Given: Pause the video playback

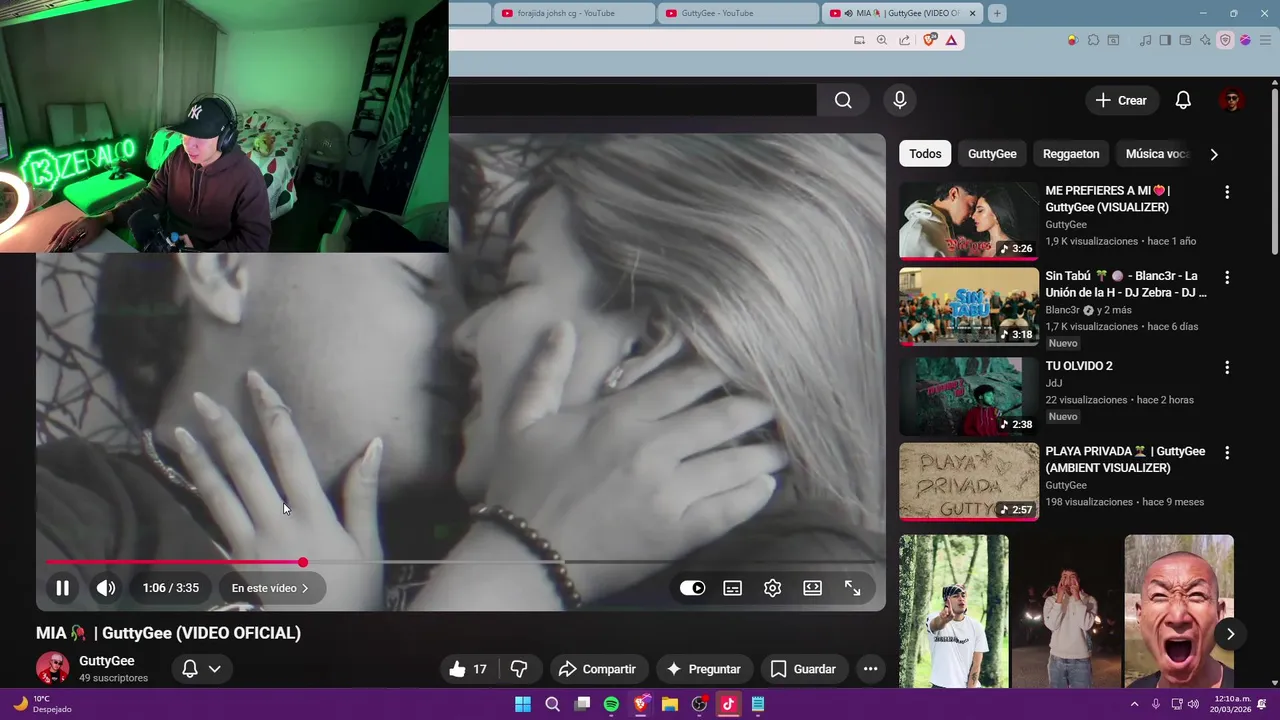Looking at the screenshot, I should 62,588.
